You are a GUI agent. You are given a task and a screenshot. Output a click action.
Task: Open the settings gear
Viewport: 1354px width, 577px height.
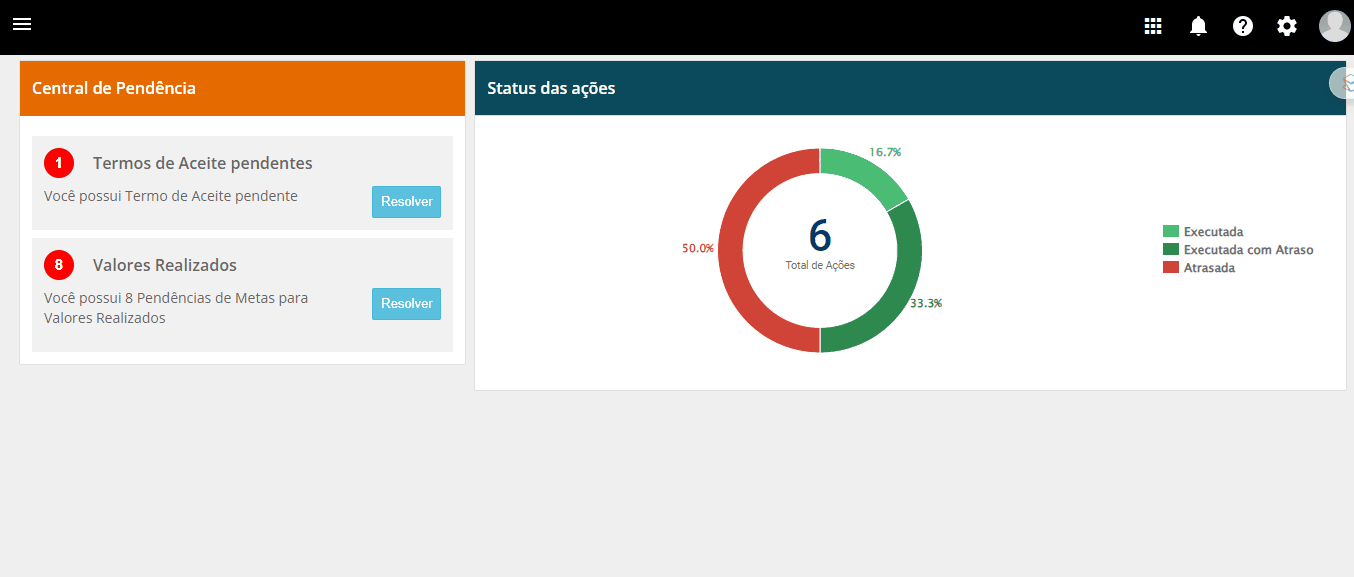(x=1287, y=27)
